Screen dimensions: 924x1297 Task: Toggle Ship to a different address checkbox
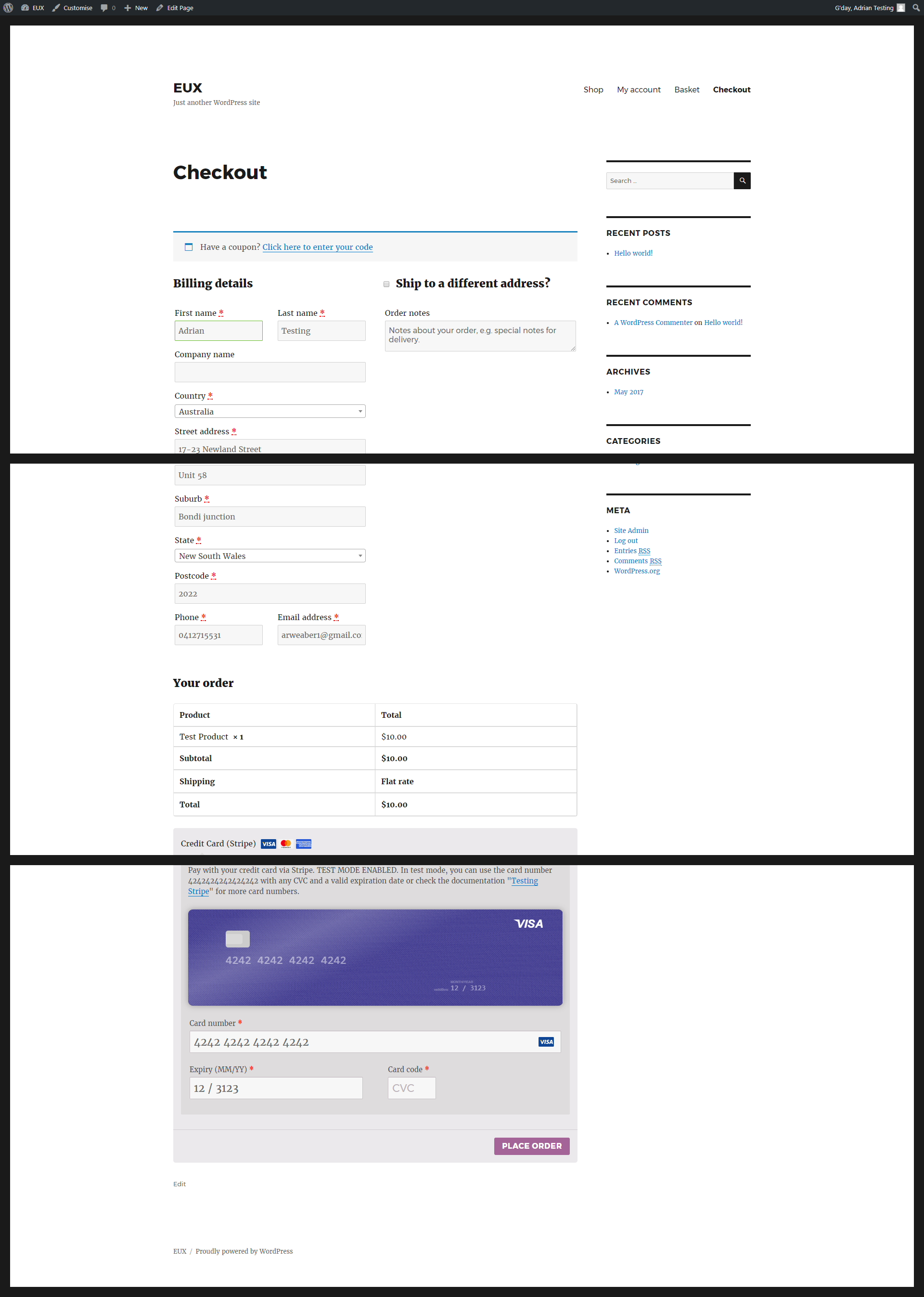tap(387, 284)
